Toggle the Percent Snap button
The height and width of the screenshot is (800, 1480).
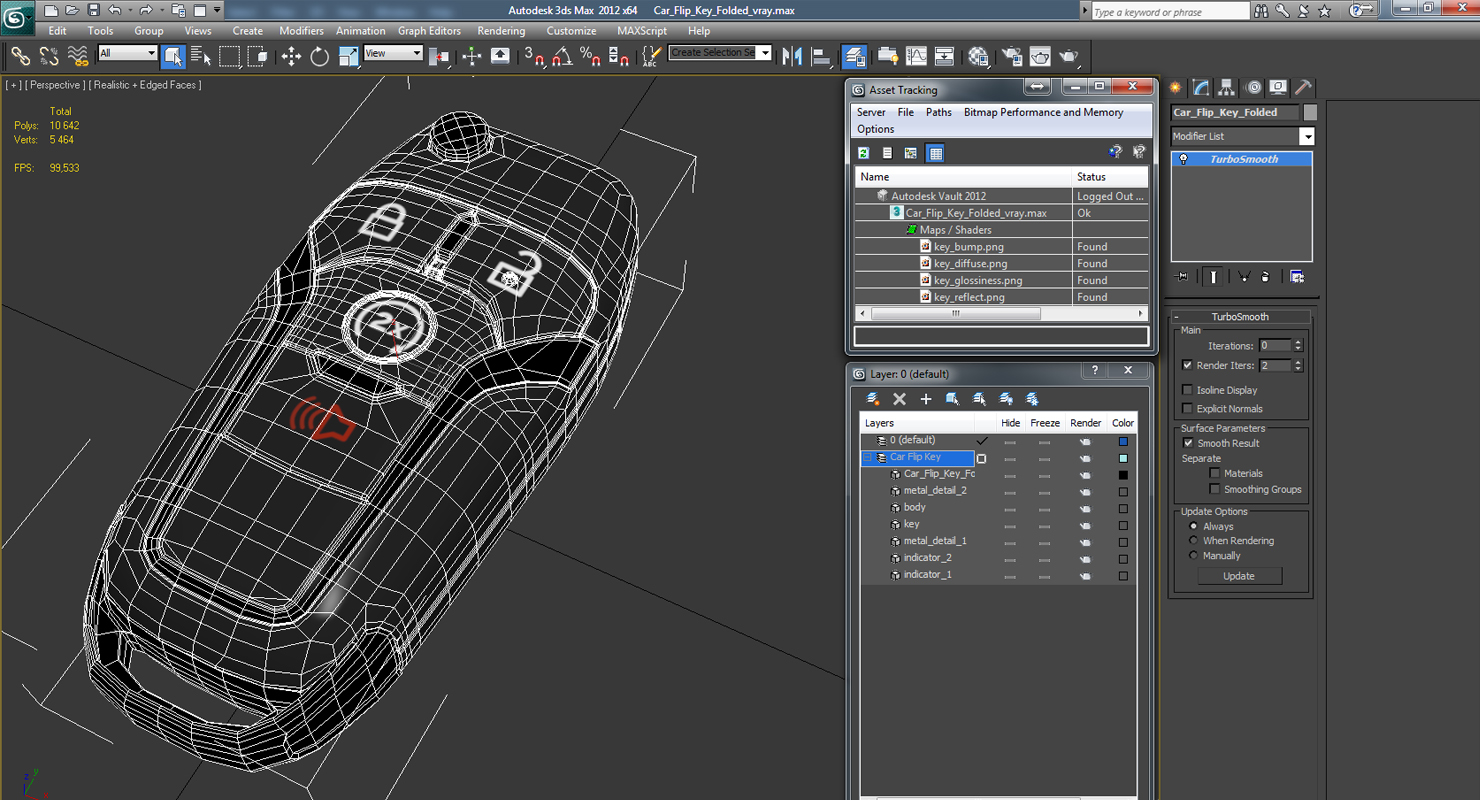pyautogui.click(x=590, y=56)
